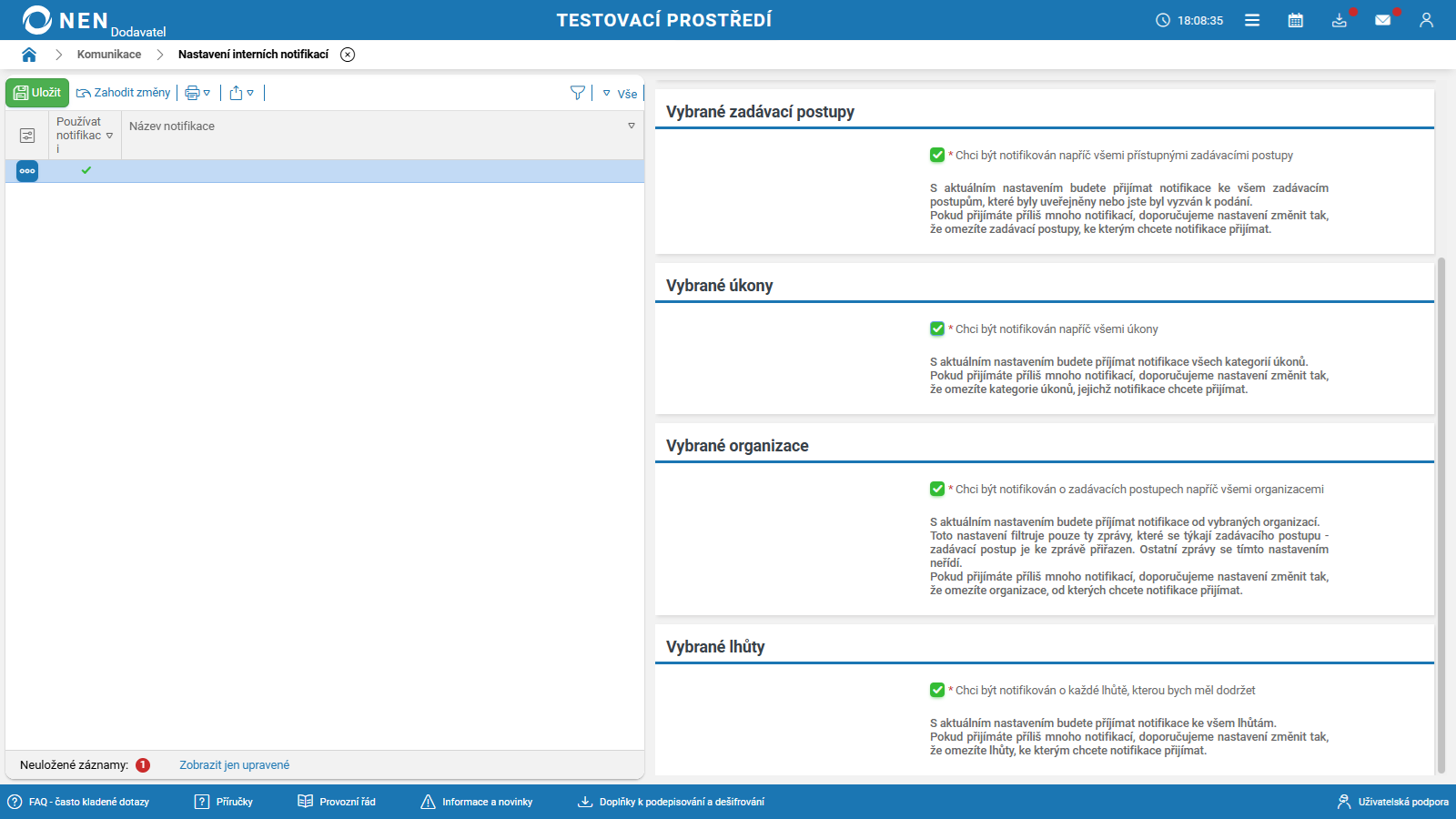Open Doplňky k podepisování a dešifrování
1456x819 pixels.
tap(672, 802)
